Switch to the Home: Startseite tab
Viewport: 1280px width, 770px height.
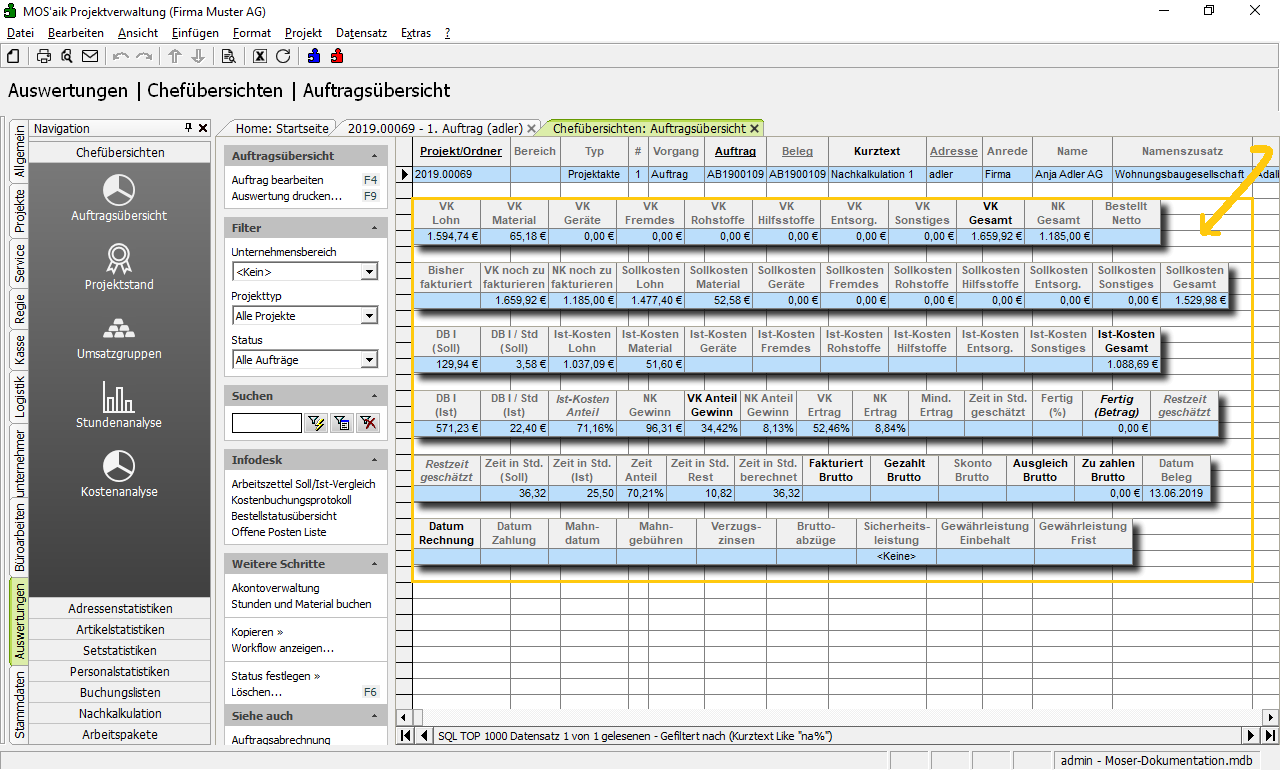282,128
